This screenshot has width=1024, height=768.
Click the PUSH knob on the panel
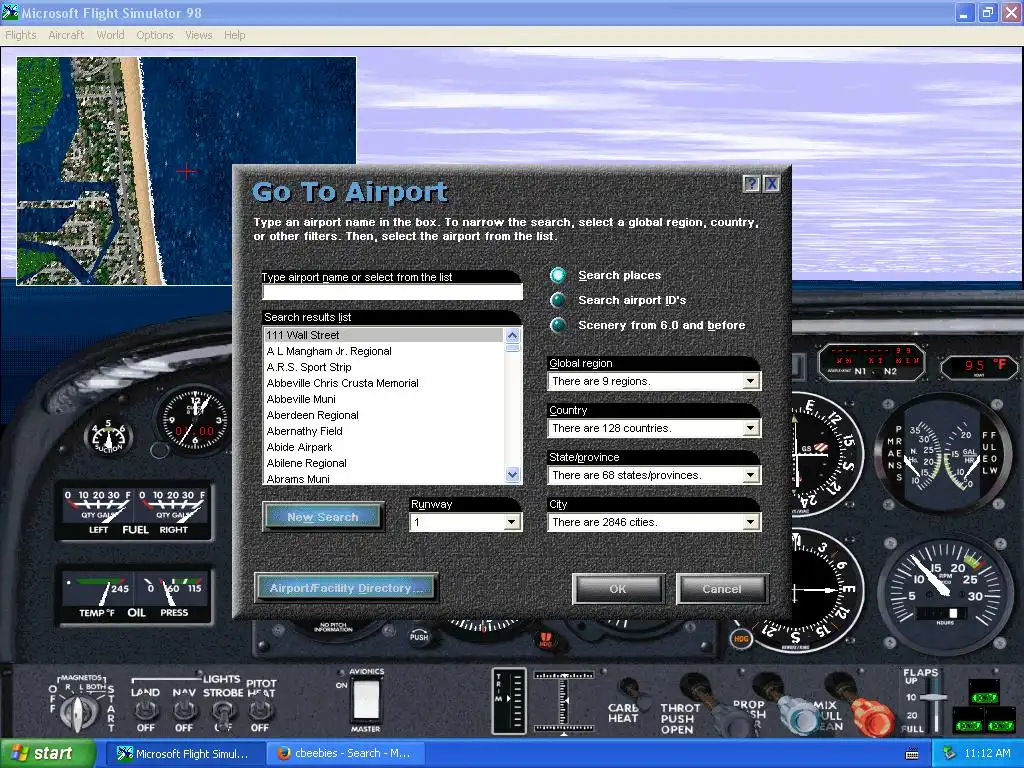419,636
